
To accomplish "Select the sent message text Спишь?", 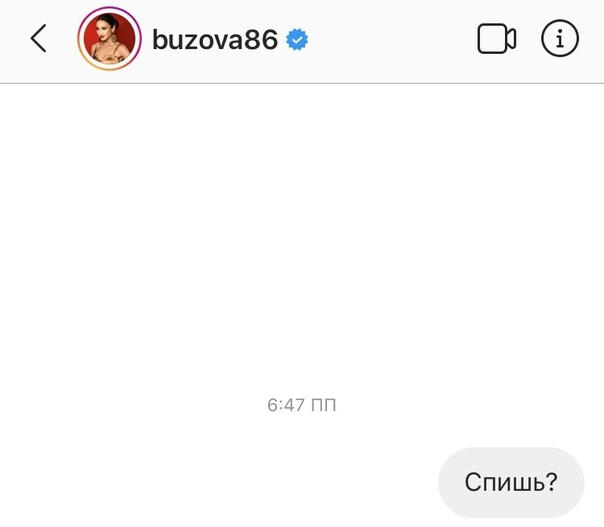I will tap(511, 482).
